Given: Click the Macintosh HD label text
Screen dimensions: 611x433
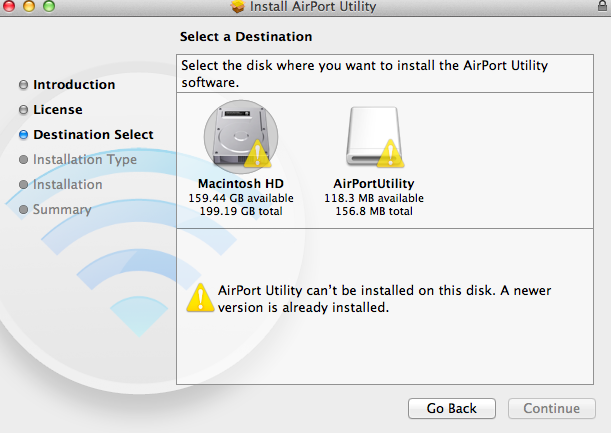Looking at the screenshot, I should click(241, 184).
